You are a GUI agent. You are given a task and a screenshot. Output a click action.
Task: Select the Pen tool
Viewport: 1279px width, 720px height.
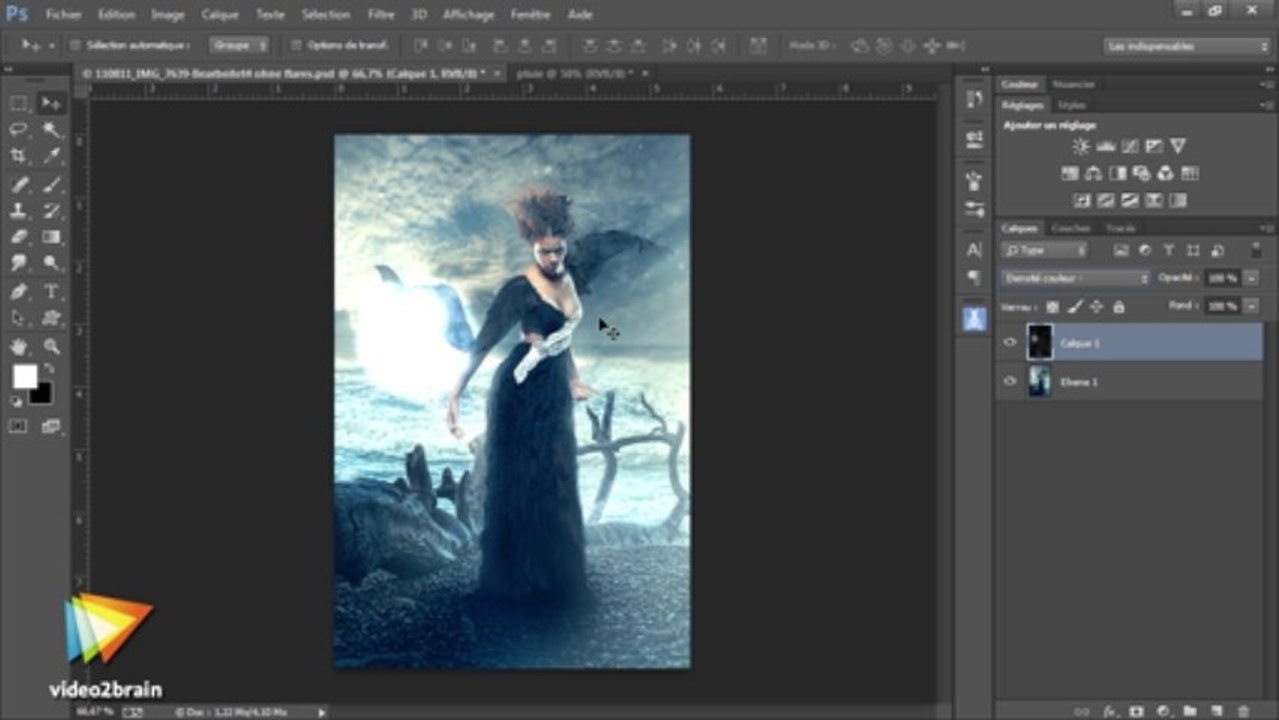[x=19, y=292]
